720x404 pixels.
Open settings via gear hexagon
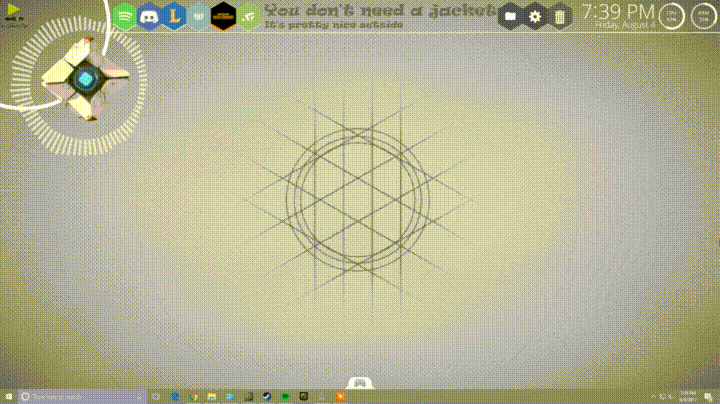click(x=535, y=16)
